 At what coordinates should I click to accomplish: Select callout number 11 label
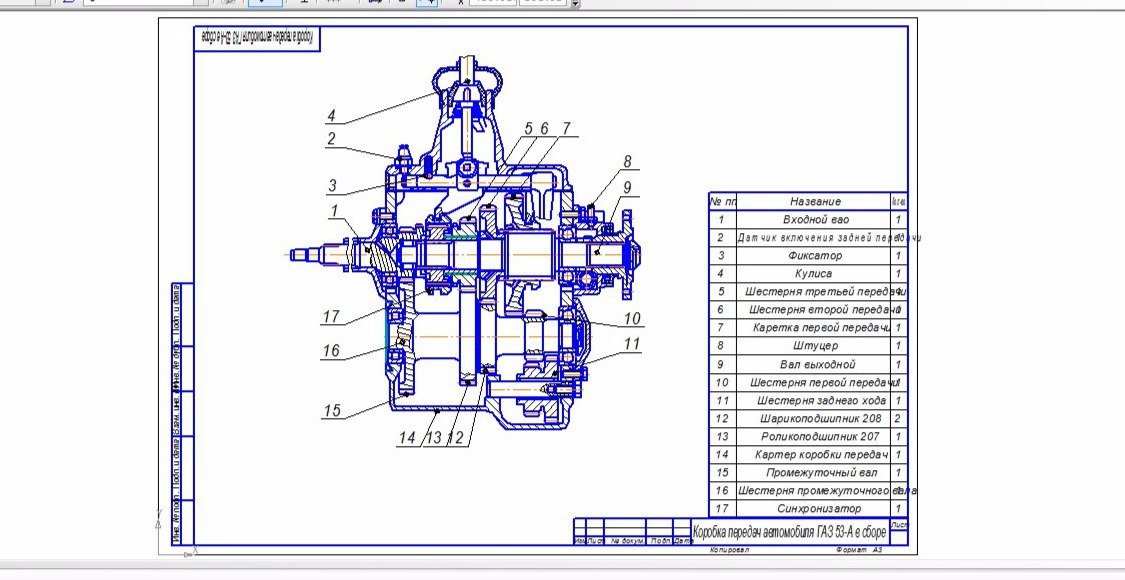[x=631, y=345]
